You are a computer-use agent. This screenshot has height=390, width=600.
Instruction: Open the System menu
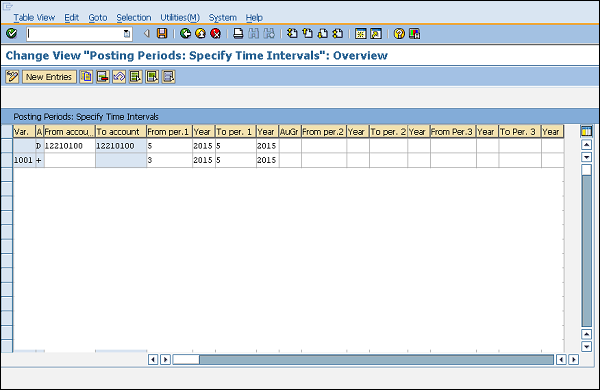[x=222, y=18]
